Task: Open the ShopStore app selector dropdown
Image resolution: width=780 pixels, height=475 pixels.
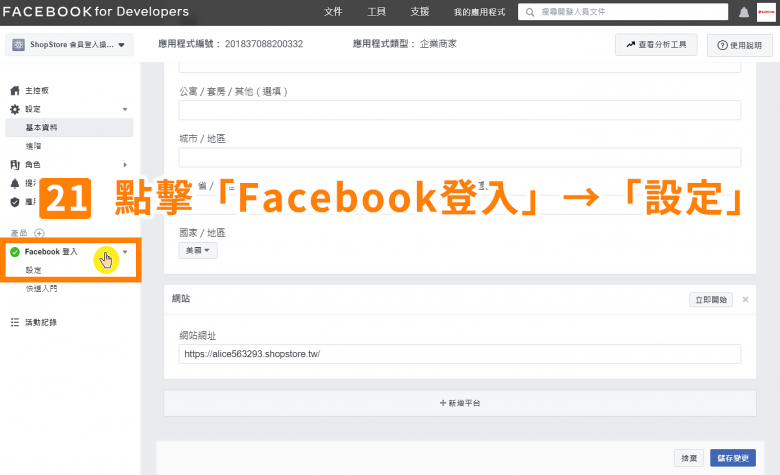Action: click(x=69, y=45)
